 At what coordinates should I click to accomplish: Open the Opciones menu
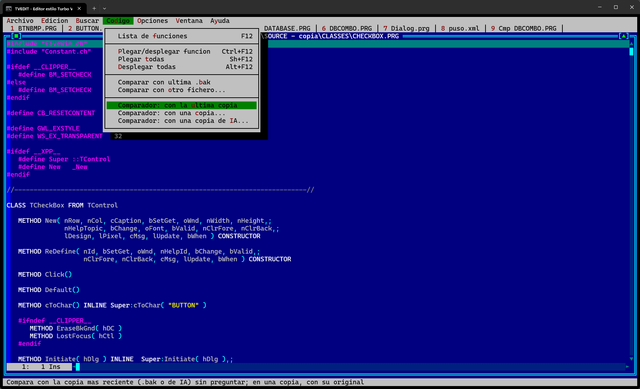[152, 20]
